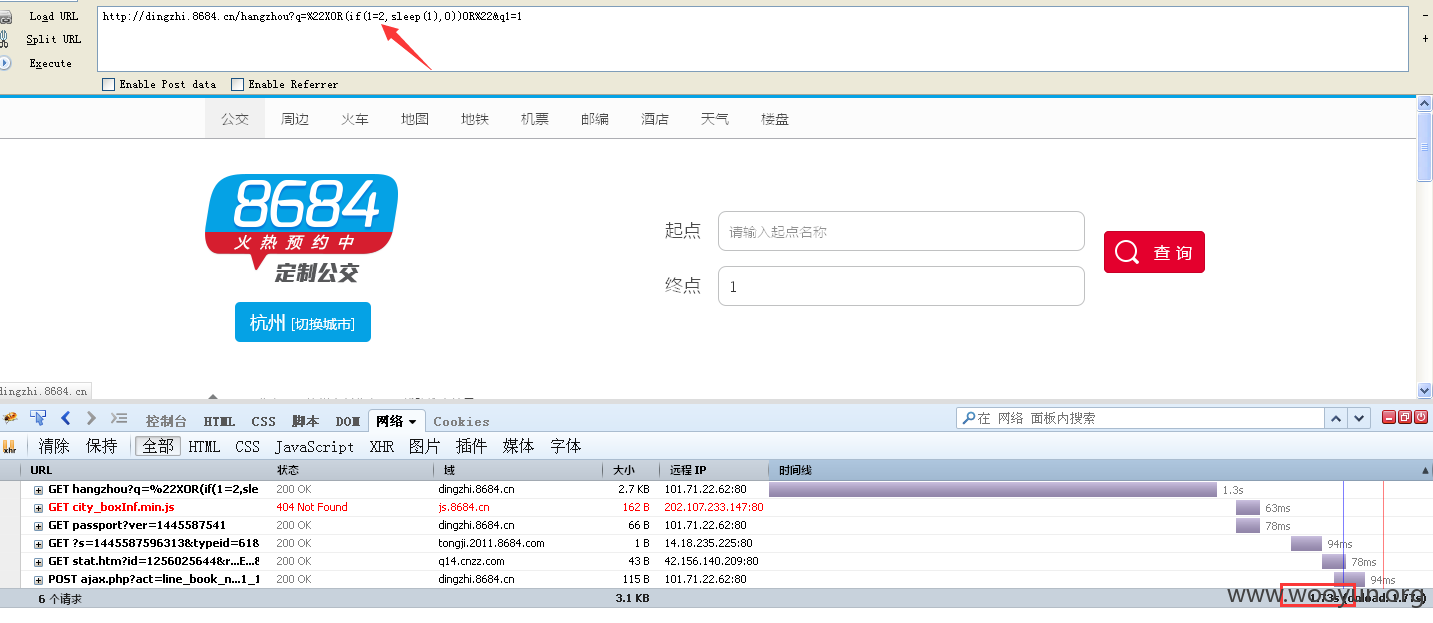Click the Load URL icon in HackBar
Screen dimensions: 1433x623
(6, 16)
